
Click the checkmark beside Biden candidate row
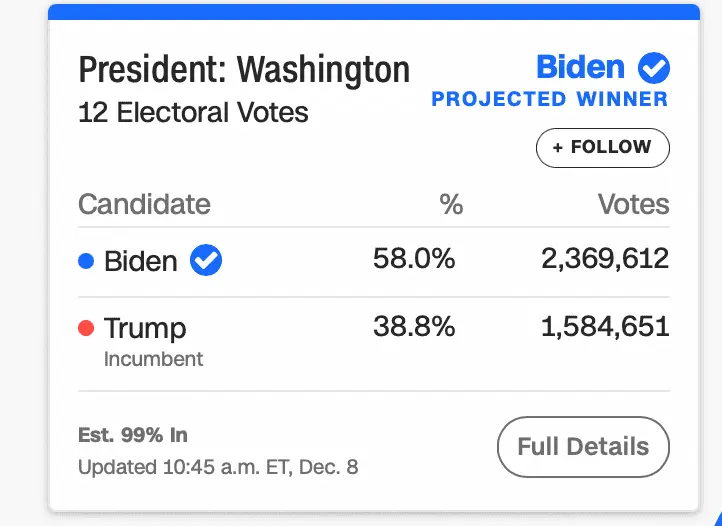pyautogui.click(x=206, y=261)
